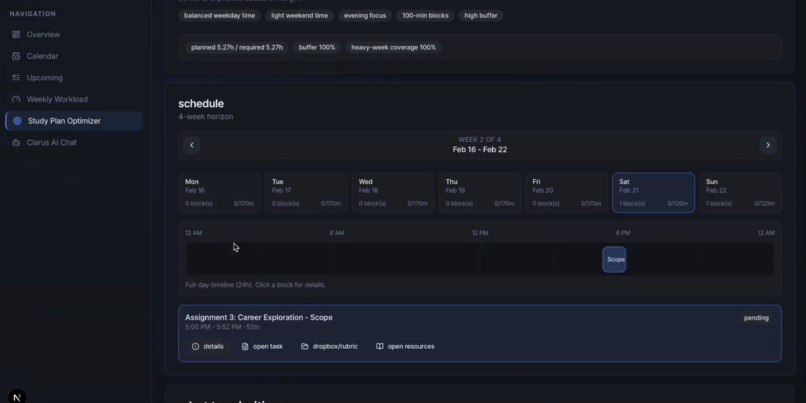Image resolution: width=806 pixels, height=403 pixels.
Task: Open Weekly Workload page
Action: [74, 99]
